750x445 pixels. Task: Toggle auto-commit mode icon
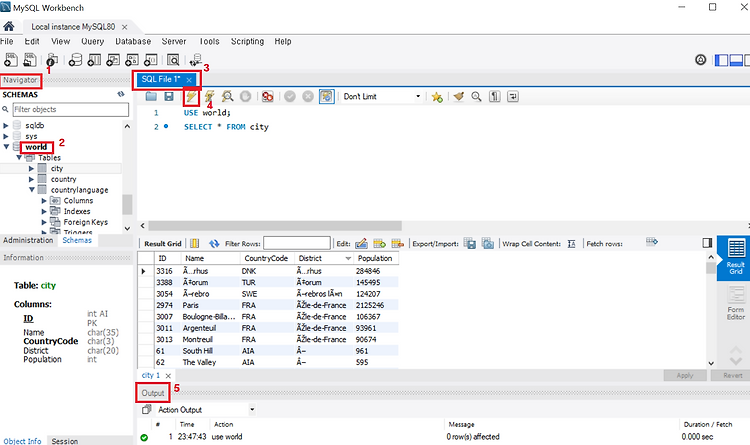click(x=327, y=96)
